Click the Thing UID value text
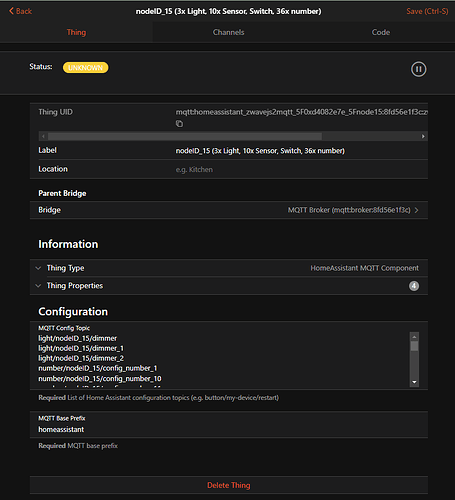The width and height of the screenshot is (455, 500). (x=302, y=112)
